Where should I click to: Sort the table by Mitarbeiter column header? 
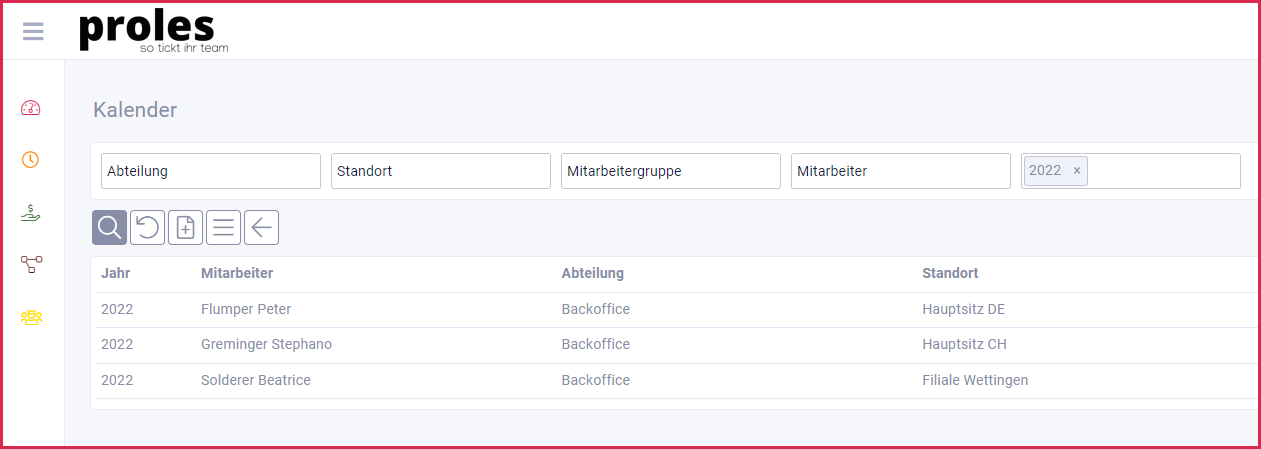[x=237, y=273]
